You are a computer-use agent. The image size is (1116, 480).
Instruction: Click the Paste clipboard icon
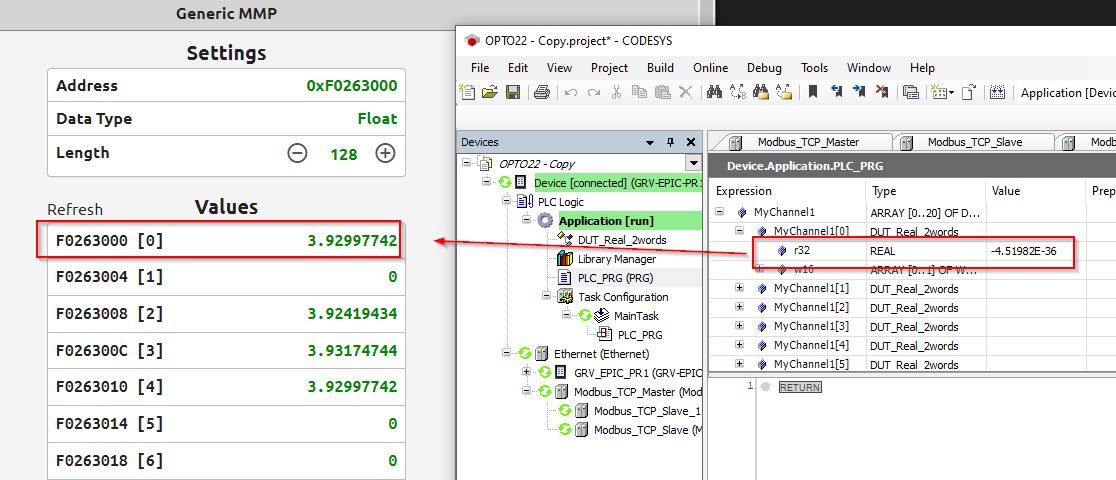click(x=663, y=92)
